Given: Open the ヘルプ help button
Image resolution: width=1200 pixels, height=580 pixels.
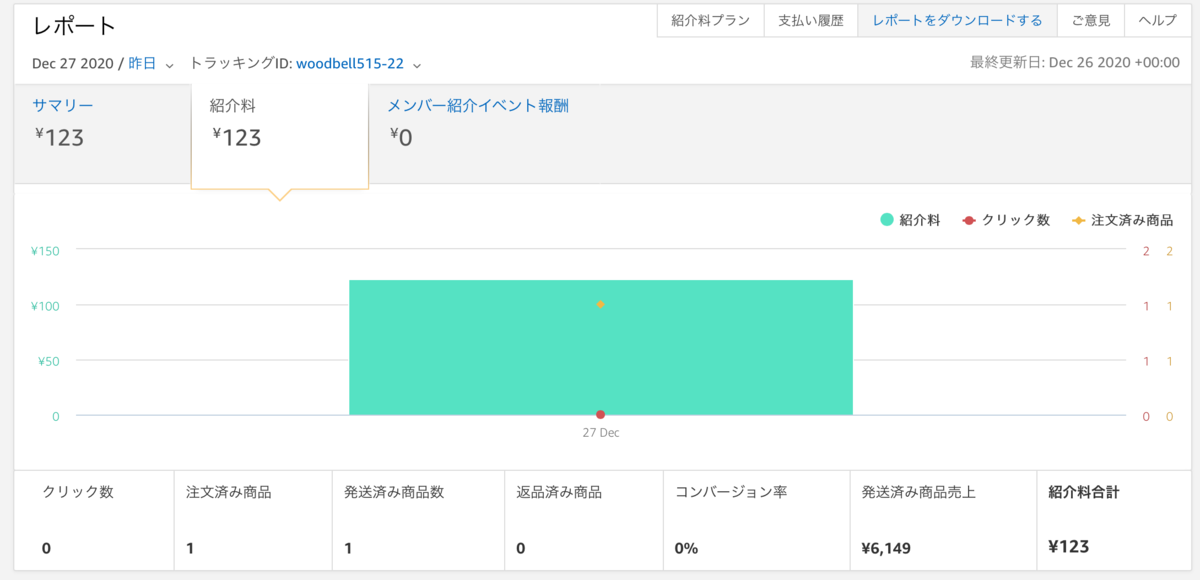Looking at the screenshot, I should point(1157,20).
